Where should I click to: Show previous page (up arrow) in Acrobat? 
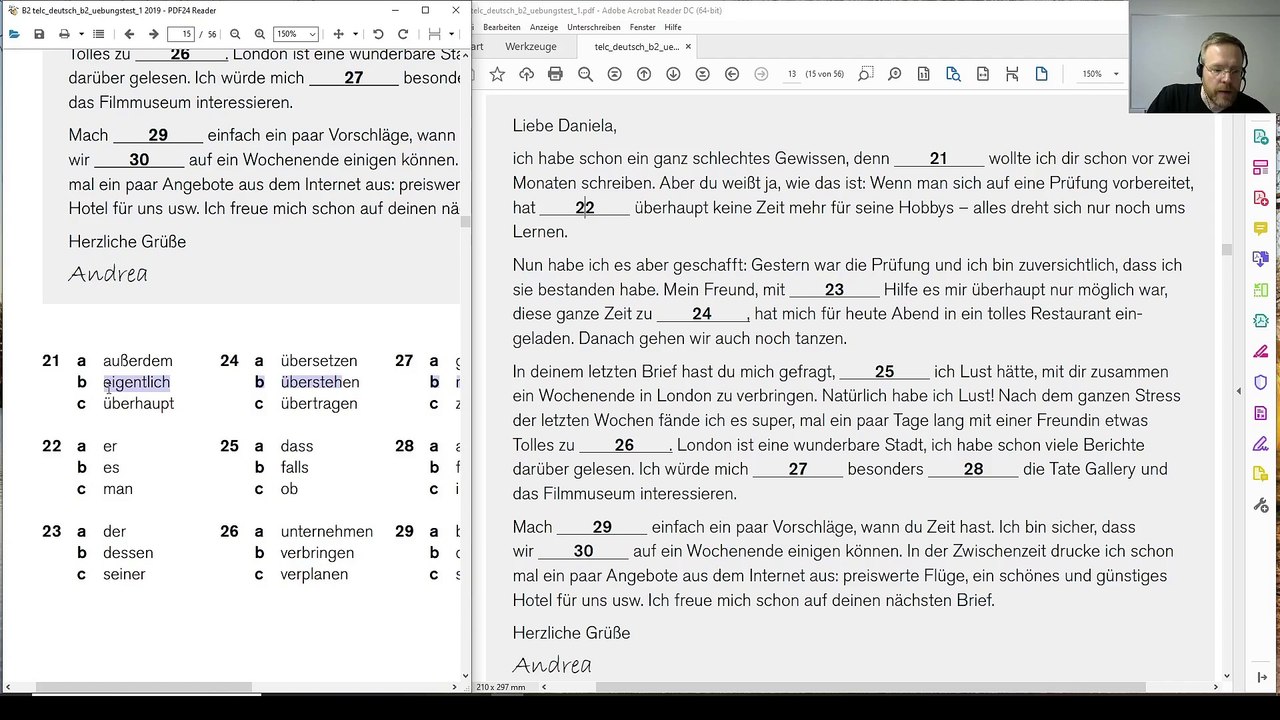pos(643,74)
